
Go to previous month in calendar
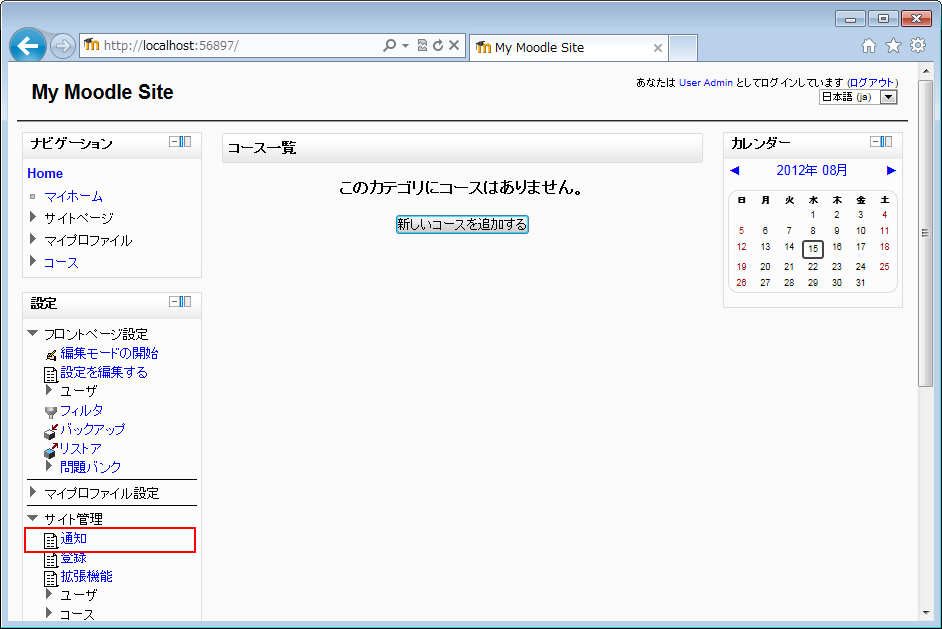735,170
